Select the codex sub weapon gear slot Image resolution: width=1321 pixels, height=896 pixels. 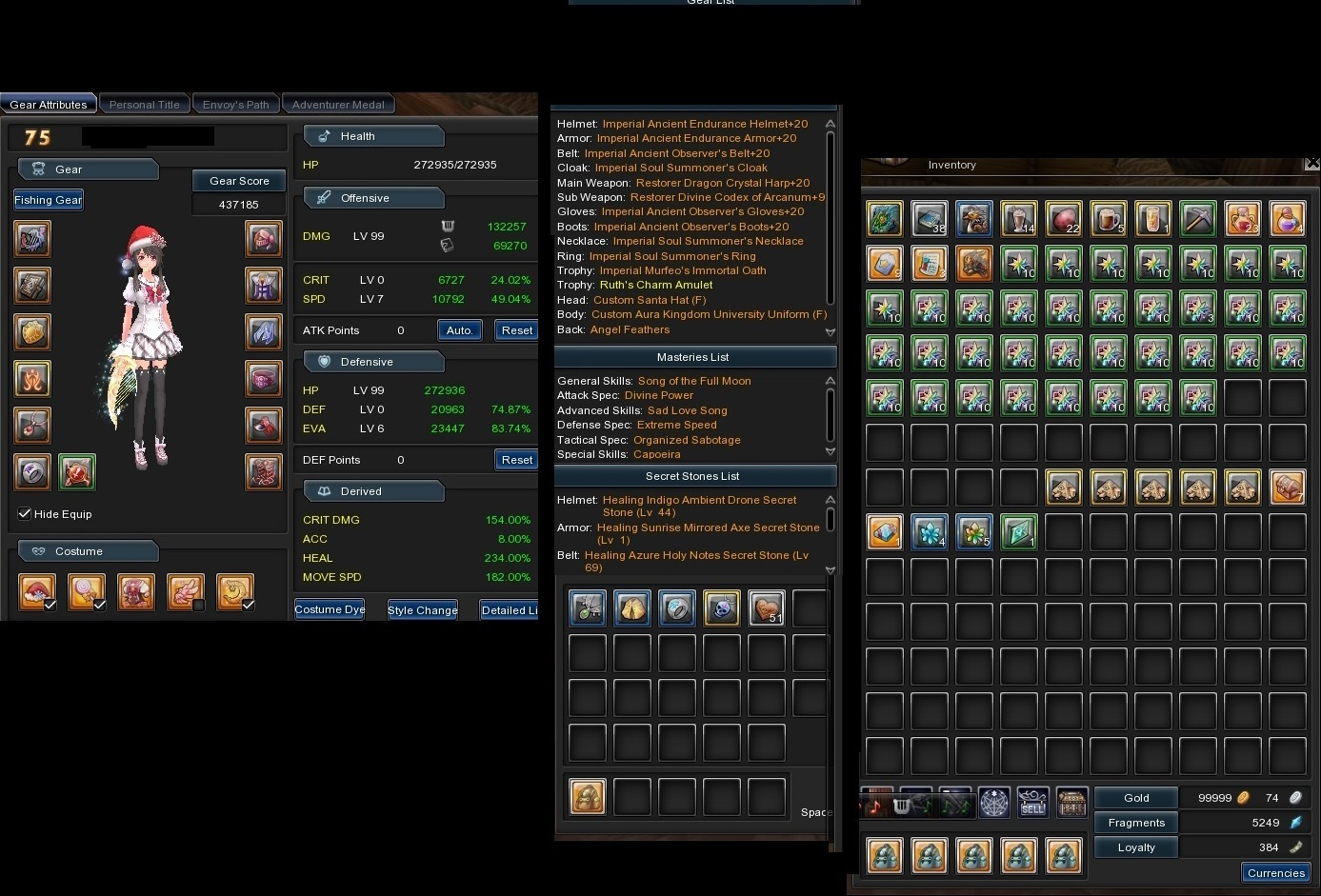32,286
